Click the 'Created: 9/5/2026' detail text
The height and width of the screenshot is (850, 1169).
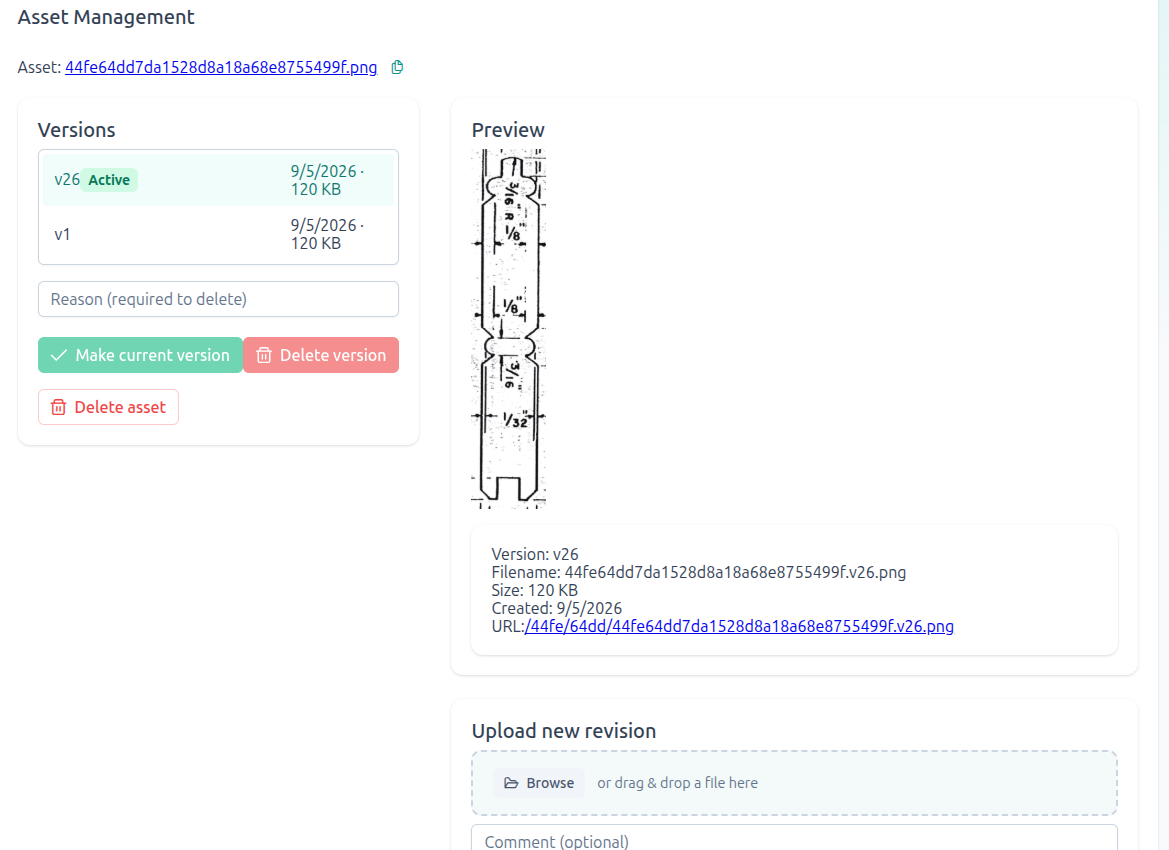coord(556,608)
